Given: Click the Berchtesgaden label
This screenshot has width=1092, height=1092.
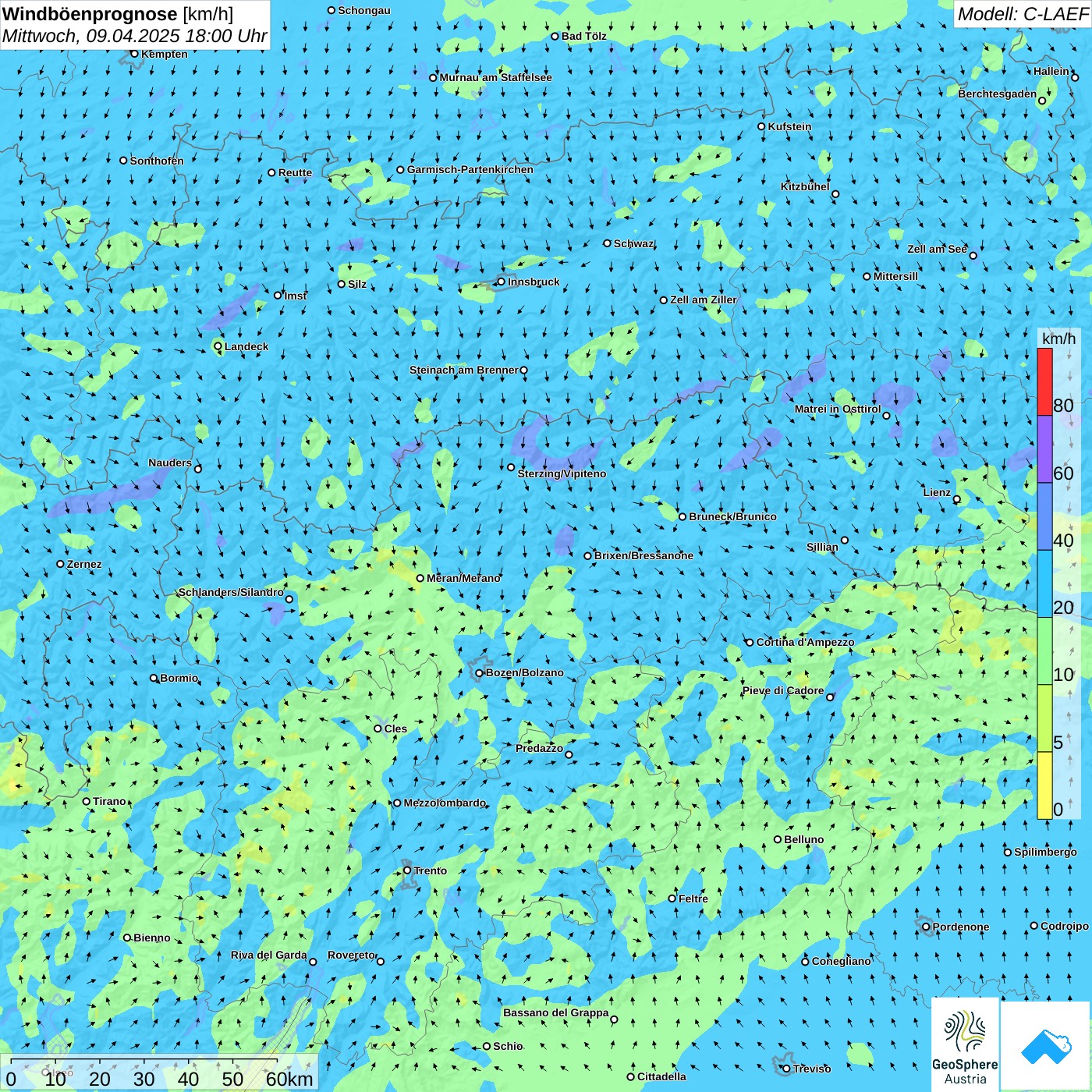Looking at the screenshot, I should (x=998, y=94).
